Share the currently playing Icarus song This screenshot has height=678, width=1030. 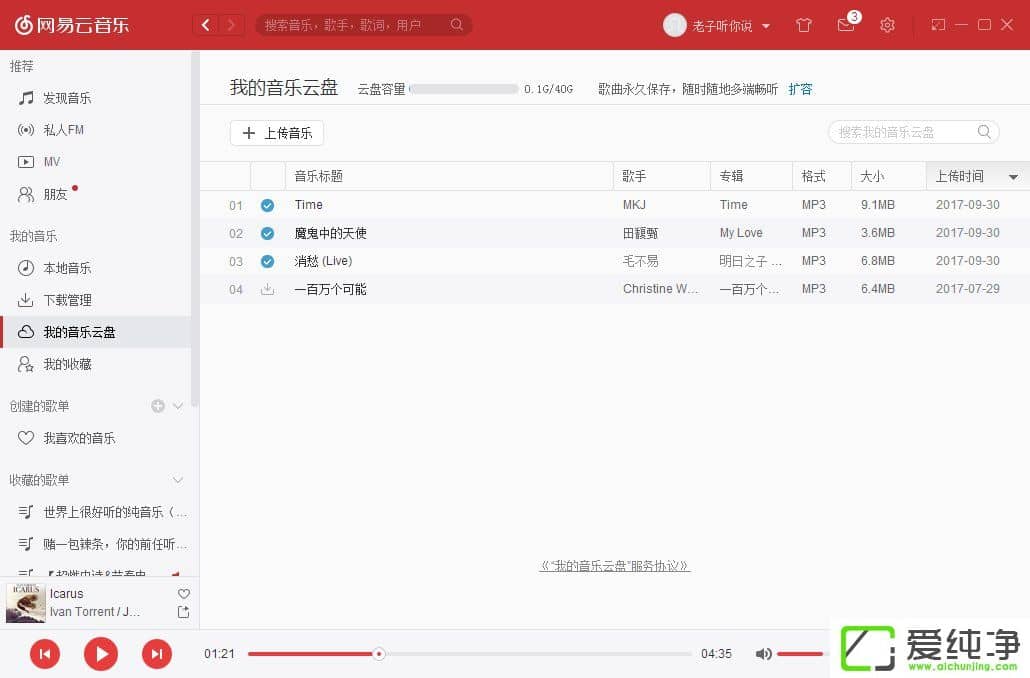(x=183, y=612)
